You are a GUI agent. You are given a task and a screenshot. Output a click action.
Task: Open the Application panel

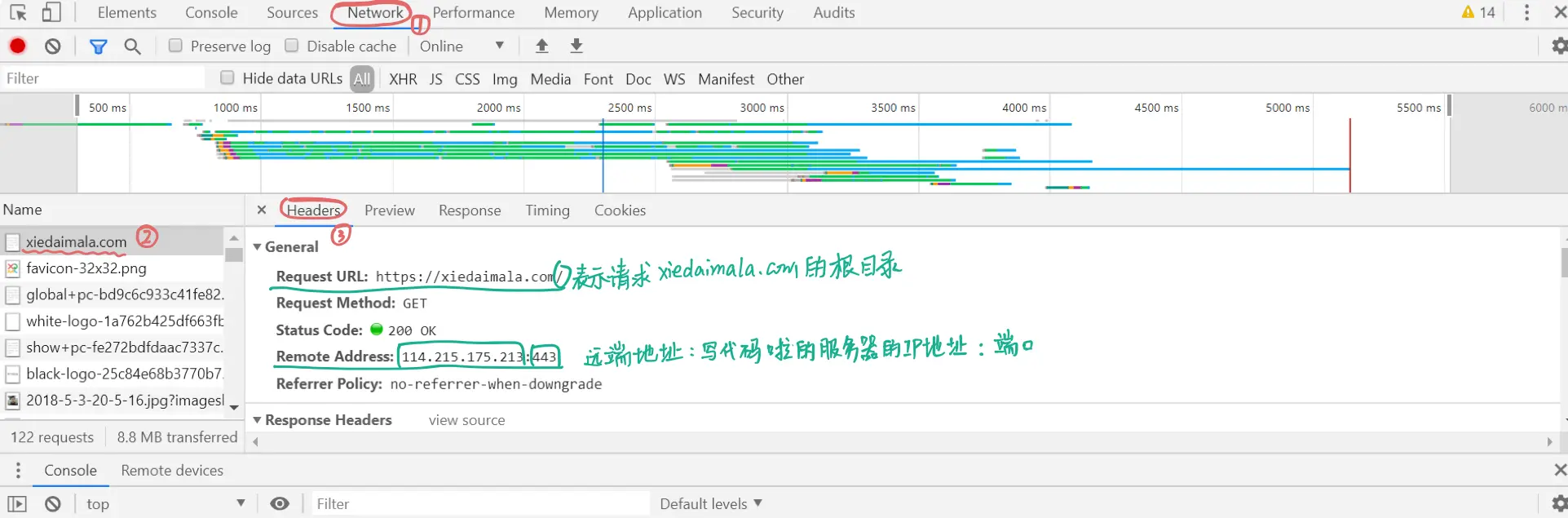665,12
